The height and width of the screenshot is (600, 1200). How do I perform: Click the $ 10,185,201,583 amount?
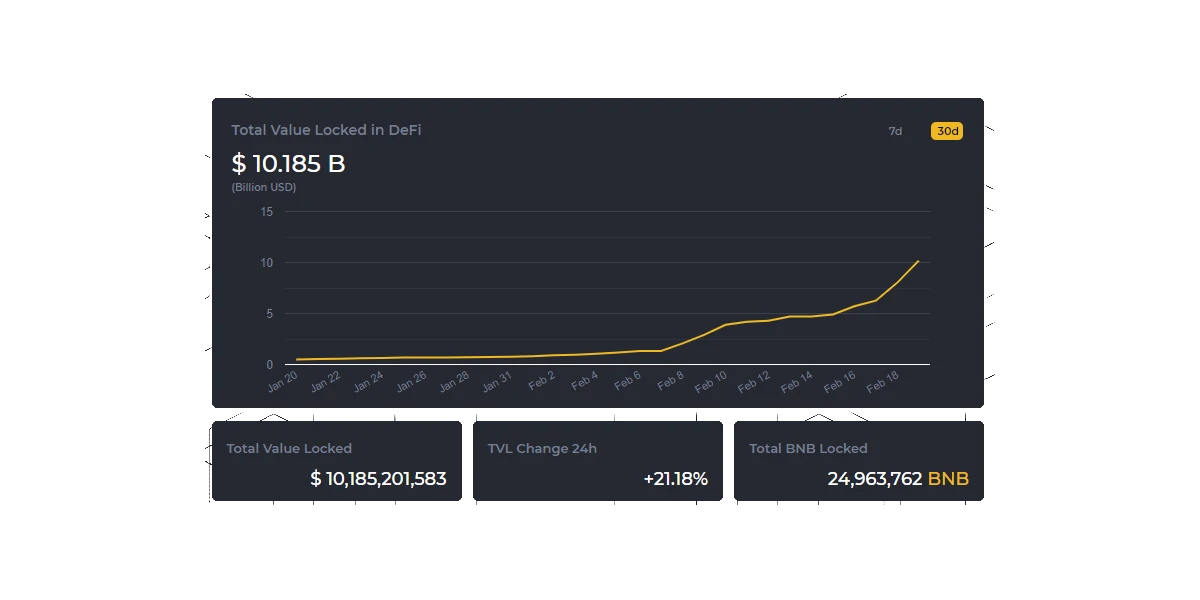378,479
